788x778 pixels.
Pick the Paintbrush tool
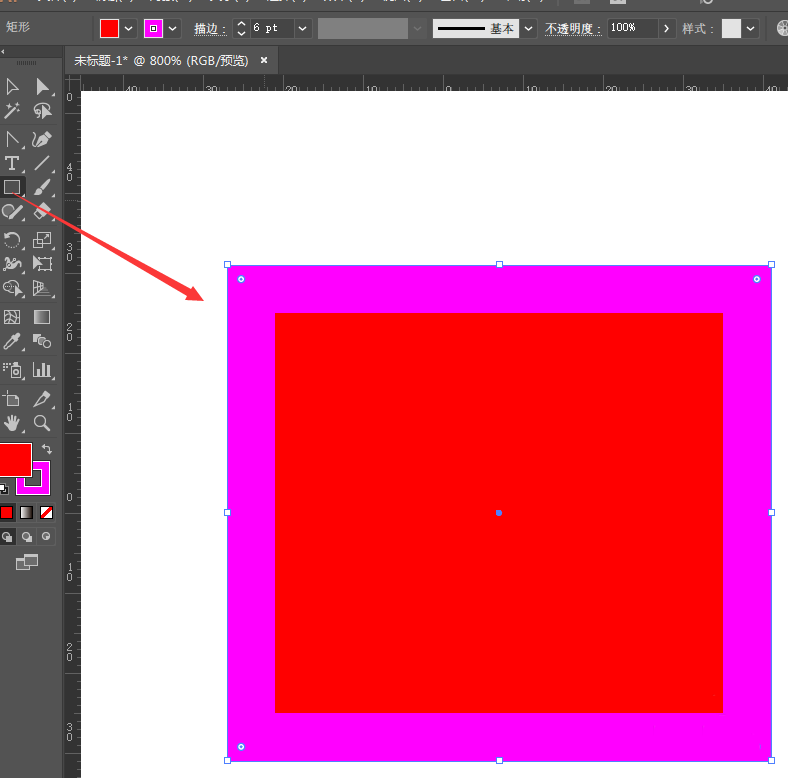tap(42, 187)
